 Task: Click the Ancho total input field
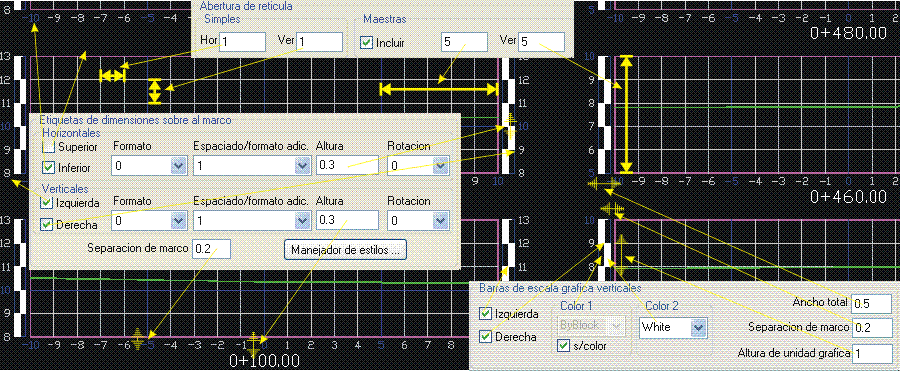872,303
